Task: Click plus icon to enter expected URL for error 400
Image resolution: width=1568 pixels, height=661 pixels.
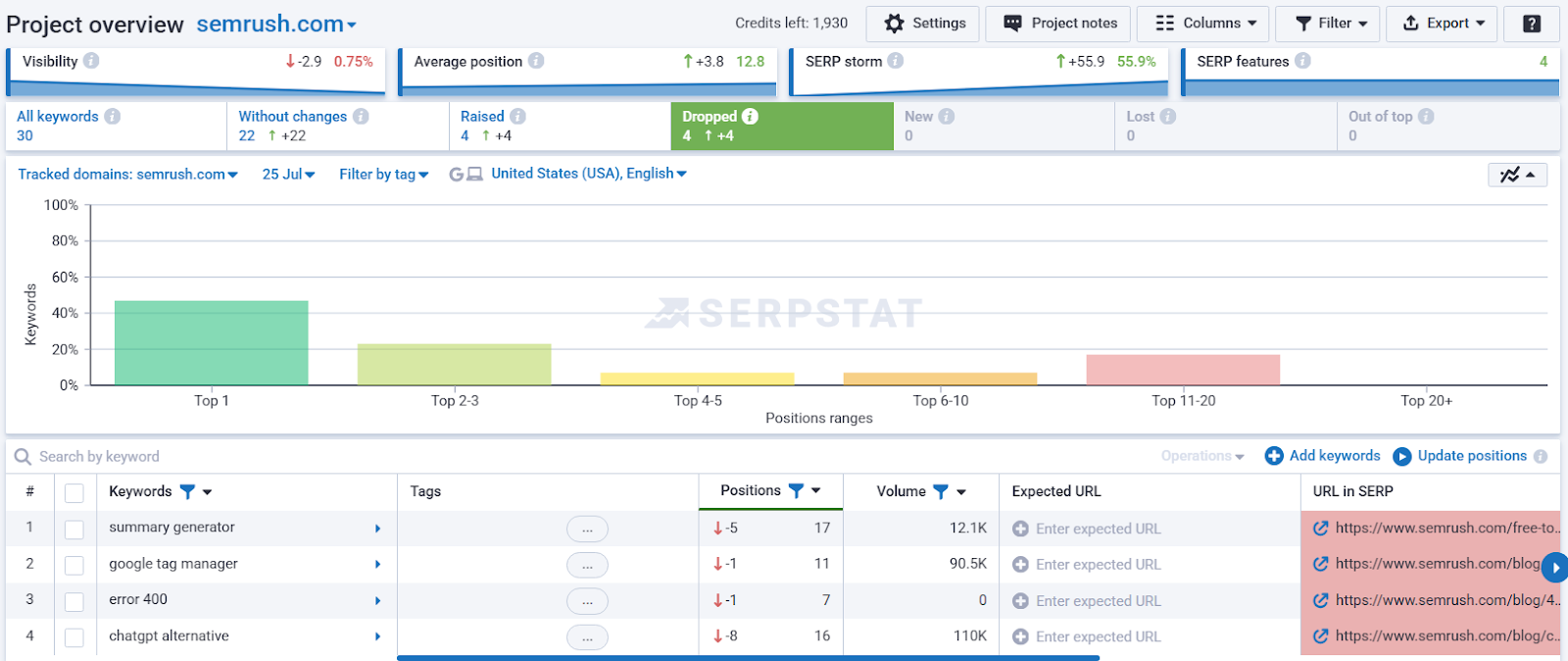Action: point(1020,601)
